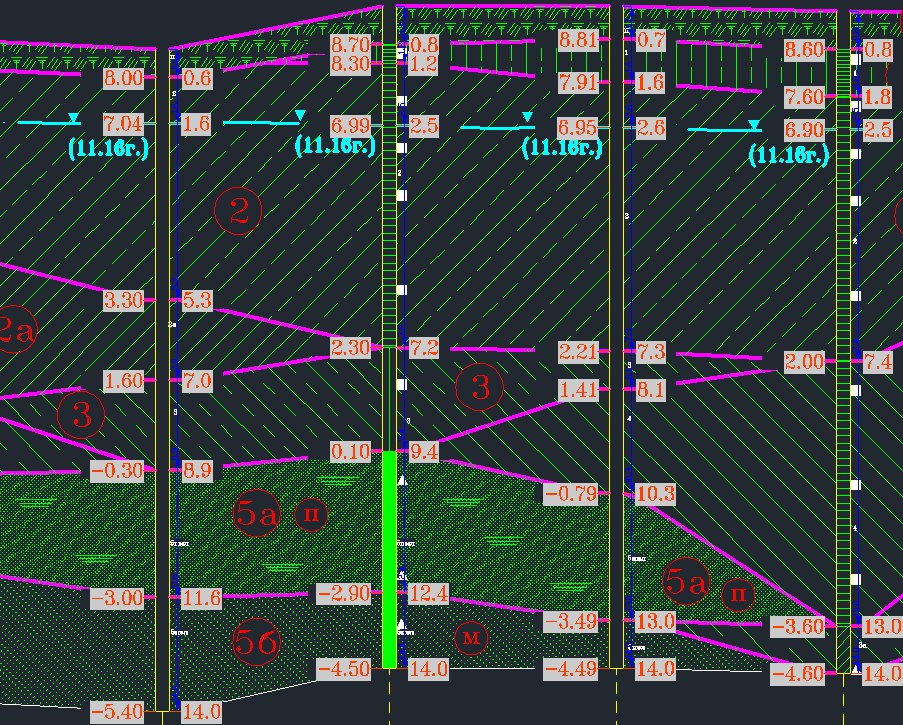Image resolution: width=903 pixels, height=725 pixels.
Task: Select the depth label 11.6
Action: click(x=201, y=598)
